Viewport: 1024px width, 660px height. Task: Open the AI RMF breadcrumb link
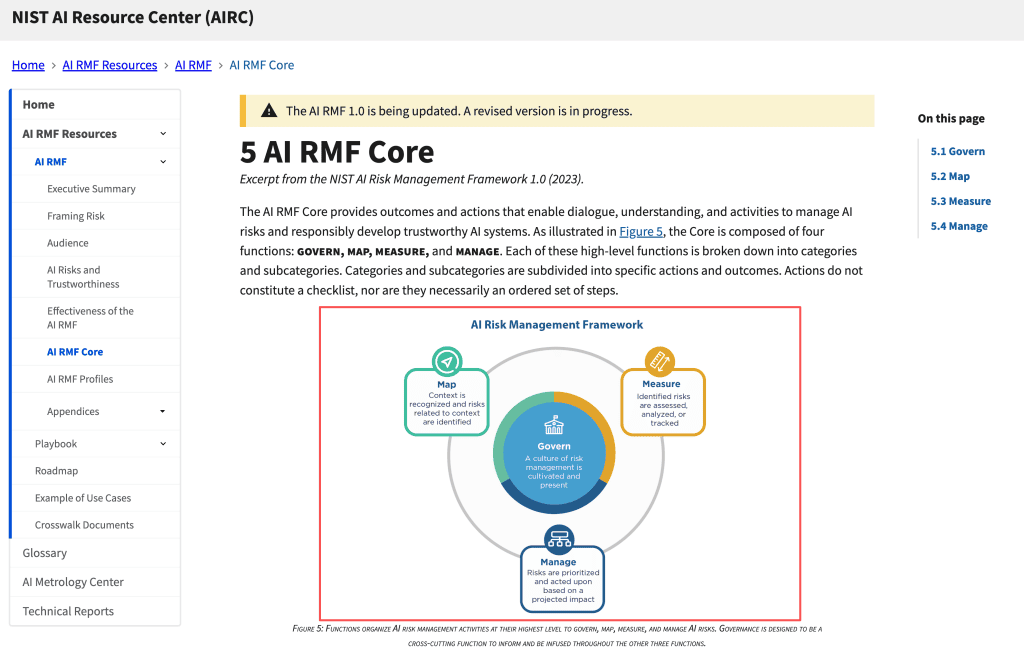click(x=193, y=65)
